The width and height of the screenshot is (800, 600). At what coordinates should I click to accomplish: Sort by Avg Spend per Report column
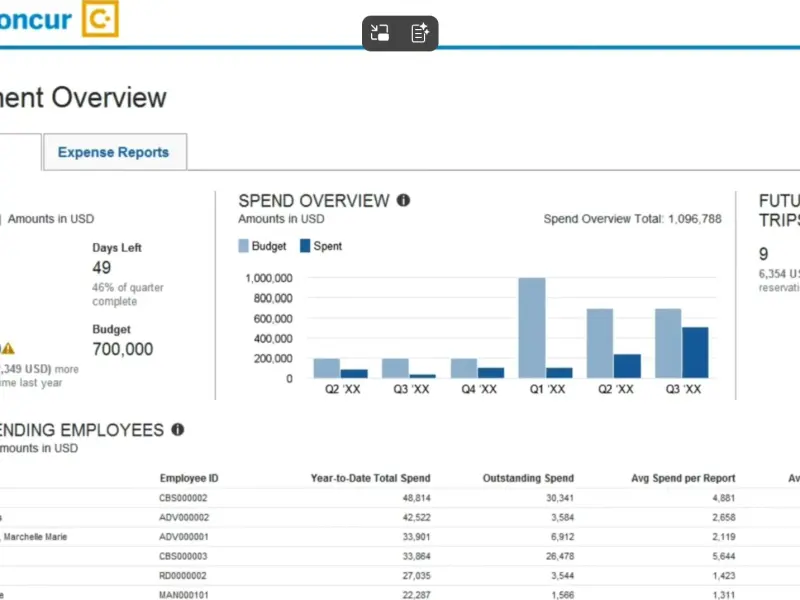(x=683, y=479)
